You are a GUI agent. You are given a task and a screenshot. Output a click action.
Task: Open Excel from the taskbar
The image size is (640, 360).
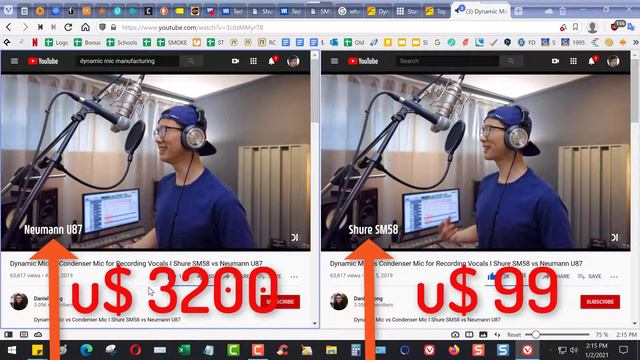click(184, 350)
